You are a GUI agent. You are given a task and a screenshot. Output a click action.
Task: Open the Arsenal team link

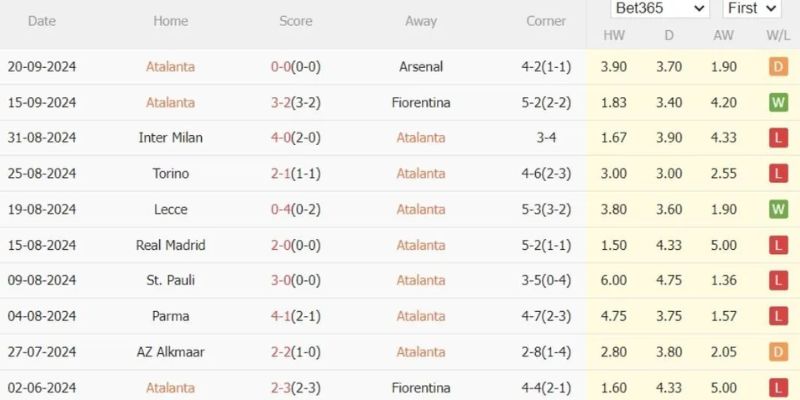point(421,67)
